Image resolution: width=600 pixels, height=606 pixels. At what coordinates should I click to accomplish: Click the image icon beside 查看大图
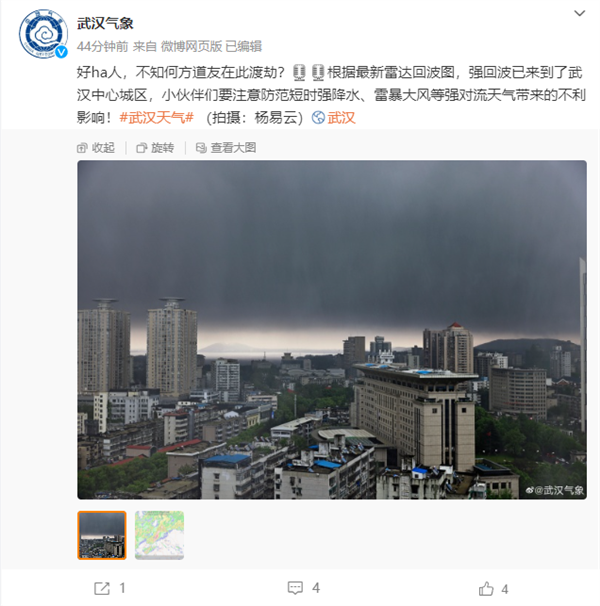(201, 148)
